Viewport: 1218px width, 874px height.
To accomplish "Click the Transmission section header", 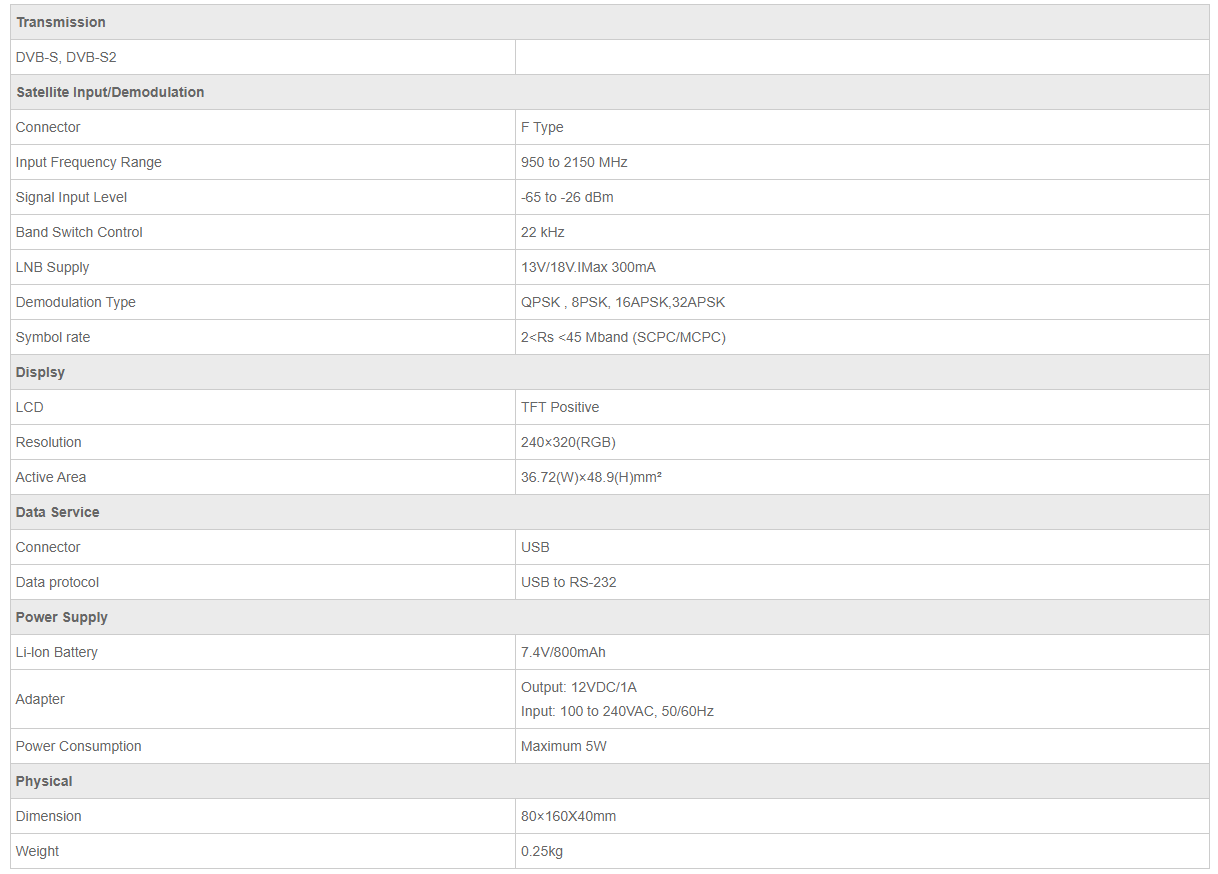I will 61,22.
